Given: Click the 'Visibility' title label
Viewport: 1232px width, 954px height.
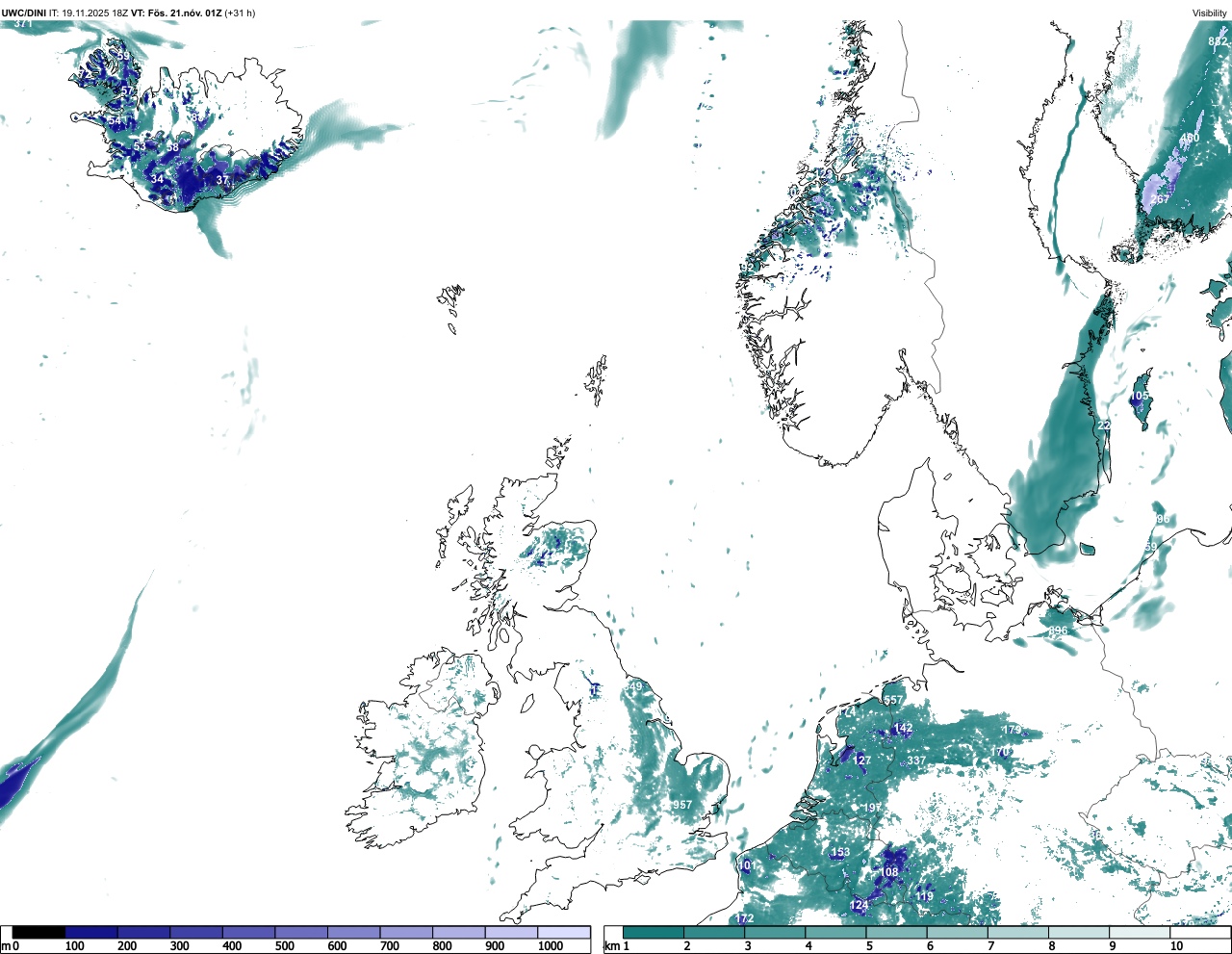Looking at the screenshot, I should pos(1210,13).
